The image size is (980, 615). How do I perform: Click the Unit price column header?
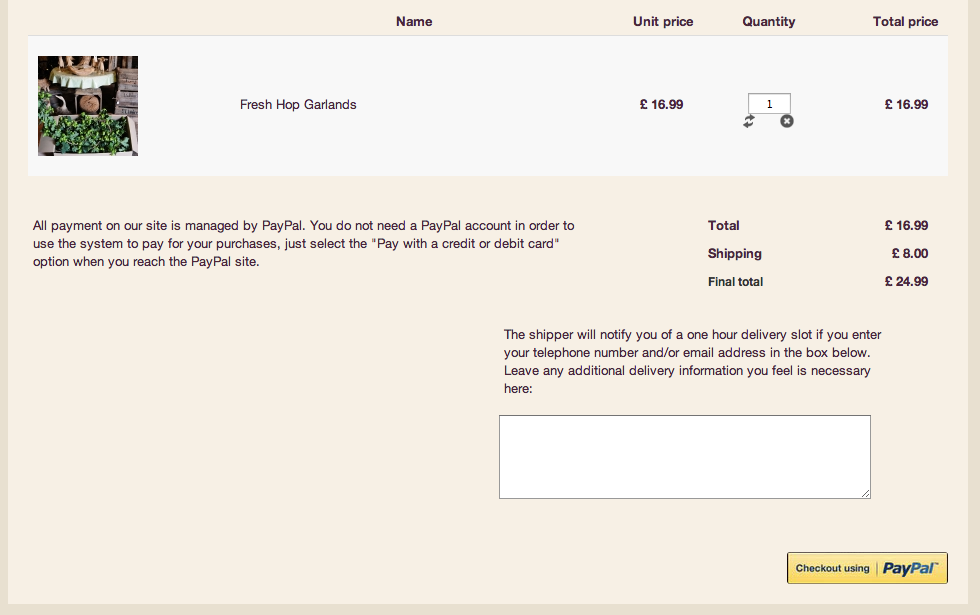pos(663,21)
